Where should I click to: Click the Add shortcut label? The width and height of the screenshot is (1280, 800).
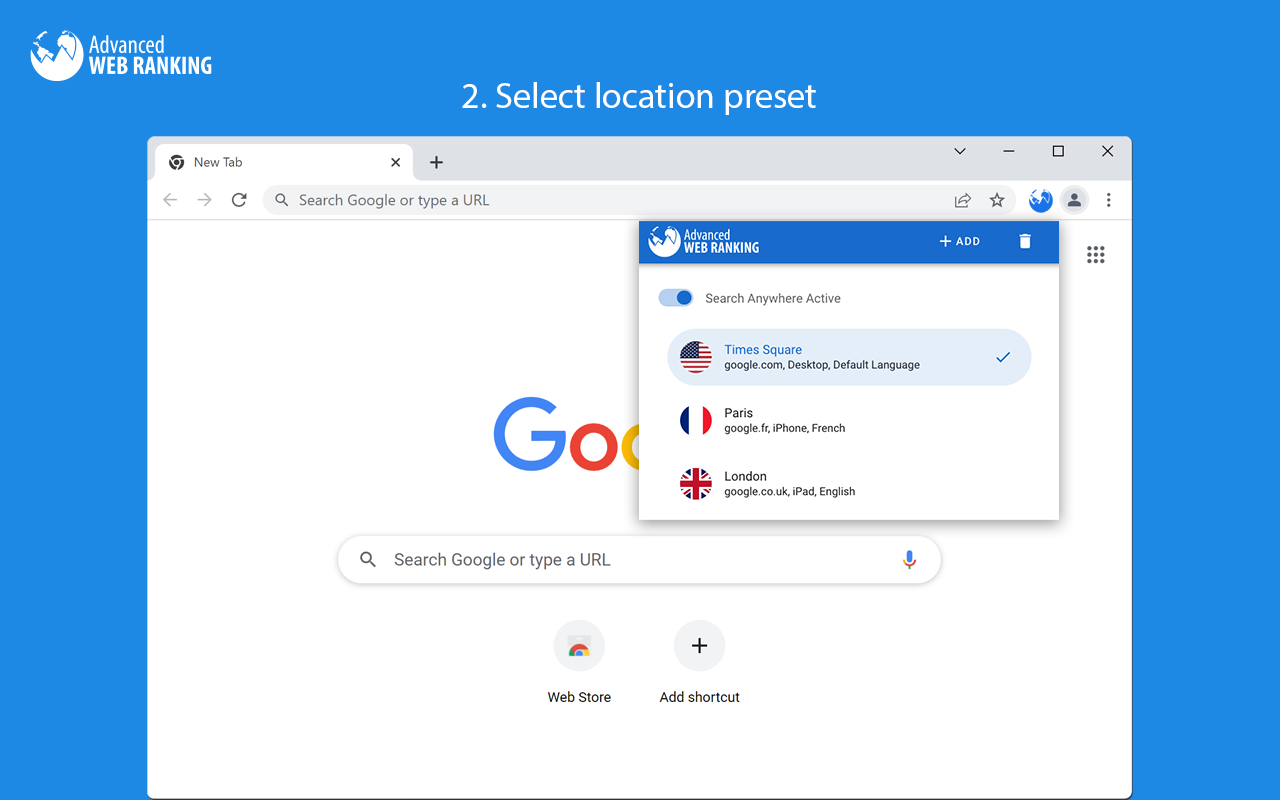[x=700, y=697]
